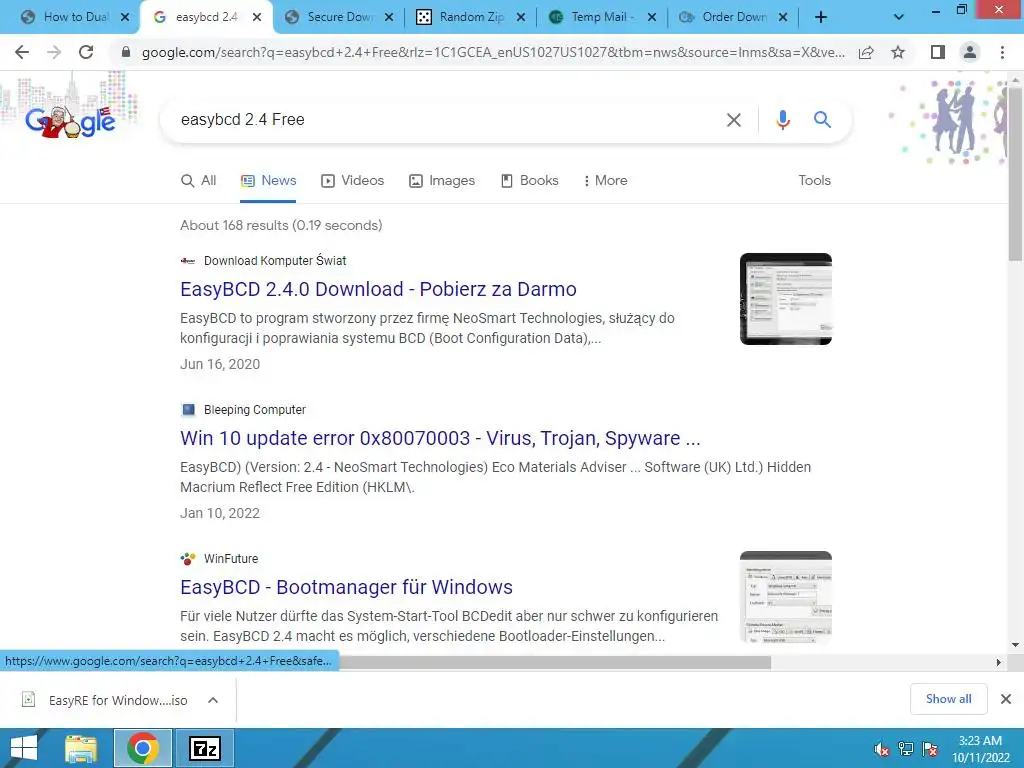Click the Download Komputer Świat source
The image size is (1024, 768).
tap(275, 261)
